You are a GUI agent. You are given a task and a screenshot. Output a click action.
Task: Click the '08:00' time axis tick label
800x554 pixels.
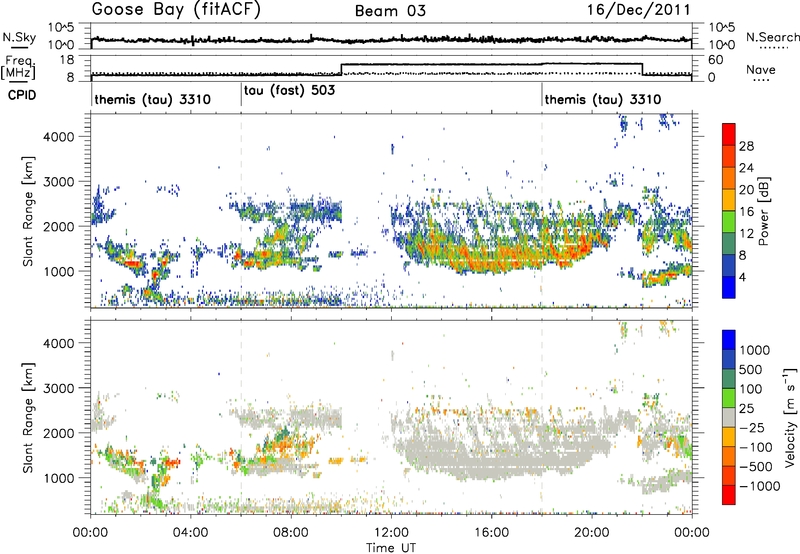(x=291, y=533)
